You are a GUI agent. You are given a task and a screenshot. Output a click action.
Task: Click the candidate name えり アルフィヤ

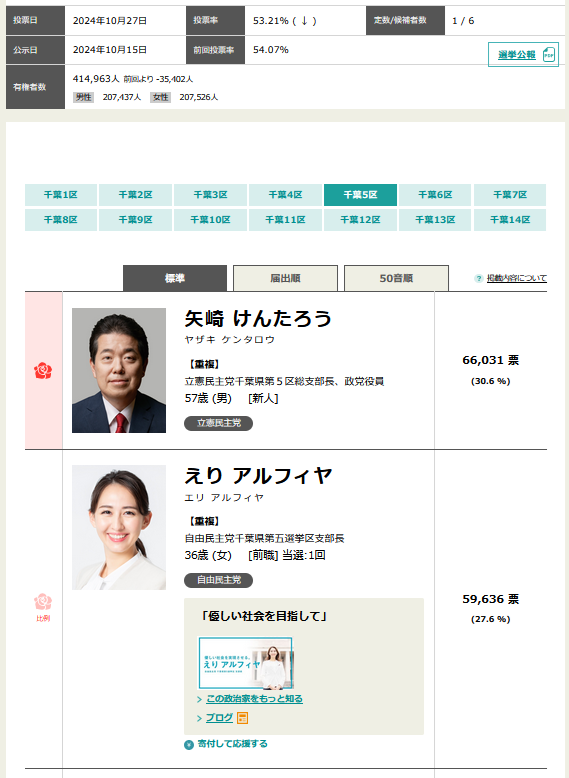coord(258,475)
